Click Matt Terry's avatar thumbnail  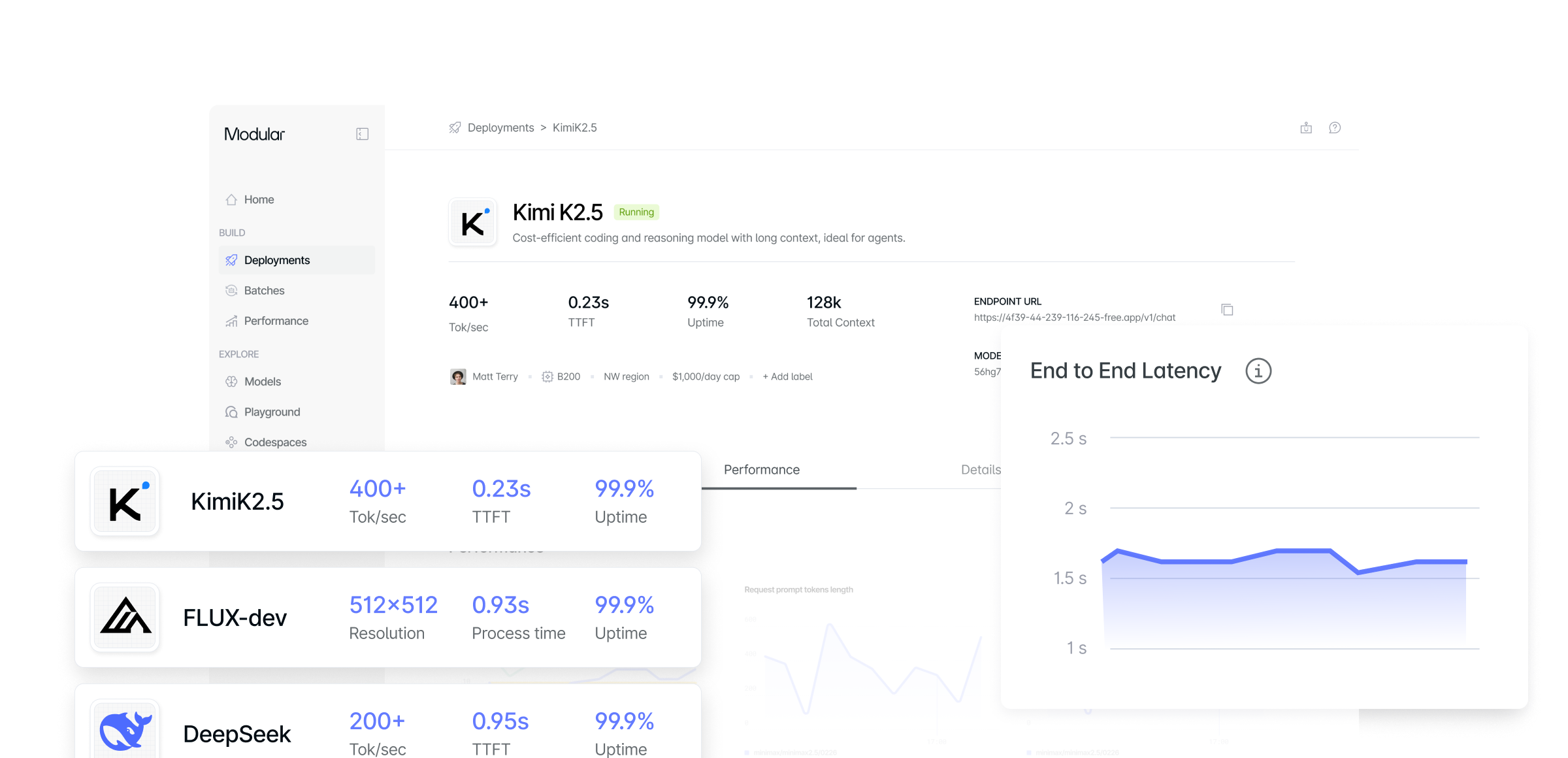458,377
